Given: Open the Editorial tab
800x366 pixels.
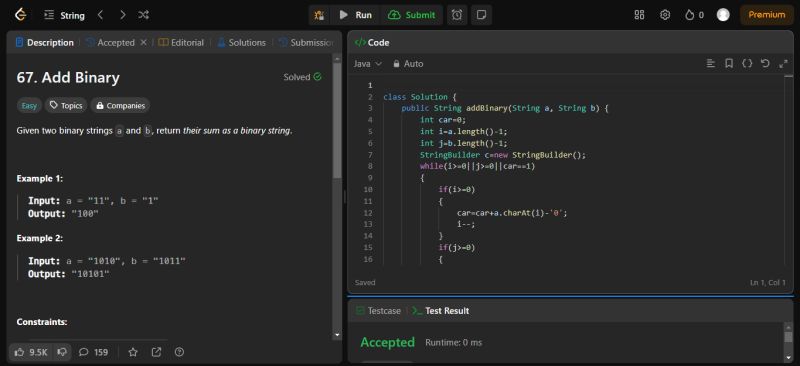Looking at the screenshot, I should (x=181, y=42).
